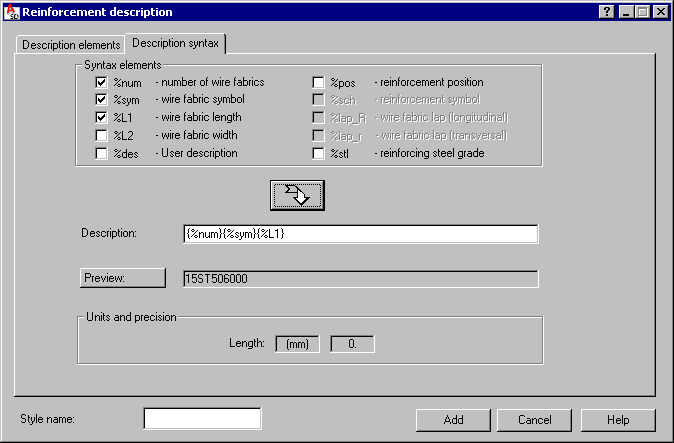Click the 'wire fabric width' label text
This screenshot has width=674, height=443.
pos(199,135)
